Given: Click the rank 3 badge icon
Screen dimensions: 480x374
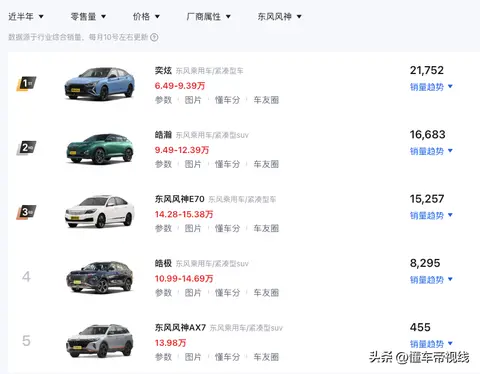Looking at the screenshot, I should point(26,212).
